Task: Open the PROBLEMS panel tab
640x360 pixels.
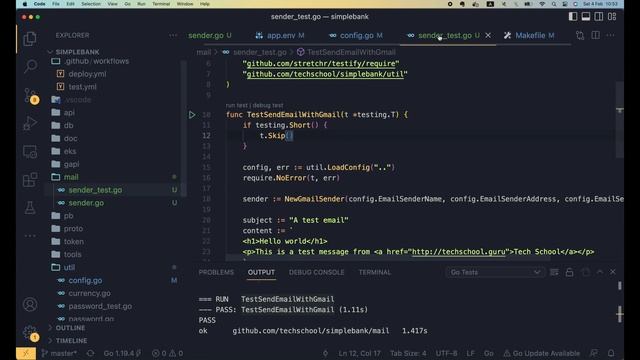Action: (x=216, y=272)
